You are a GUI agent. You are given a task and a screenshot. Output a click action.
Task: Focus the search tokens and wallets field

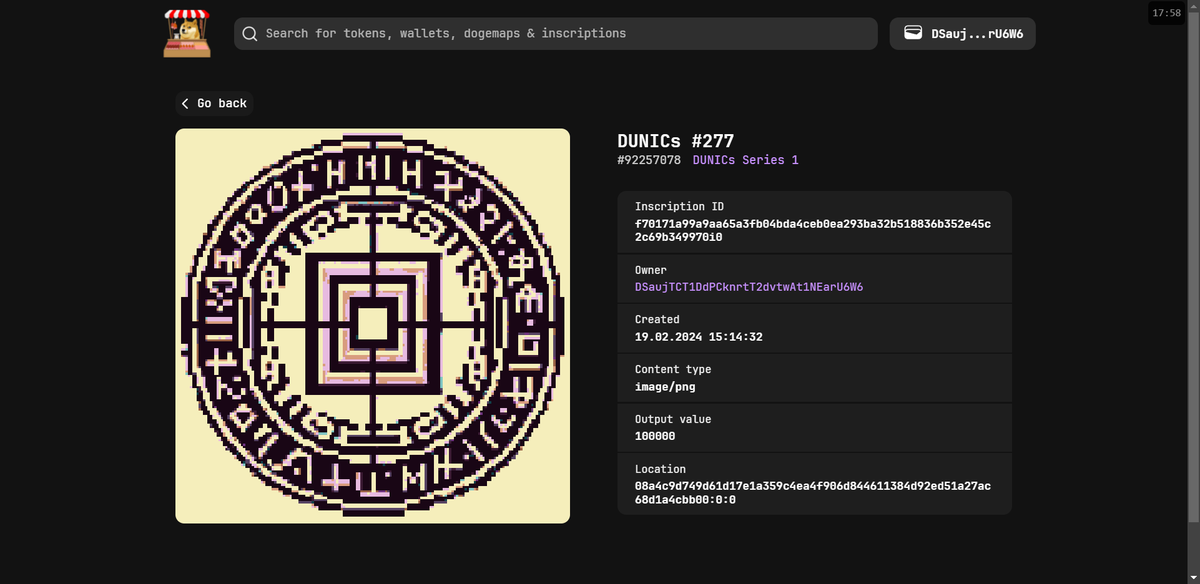click(x=556, y=33)
